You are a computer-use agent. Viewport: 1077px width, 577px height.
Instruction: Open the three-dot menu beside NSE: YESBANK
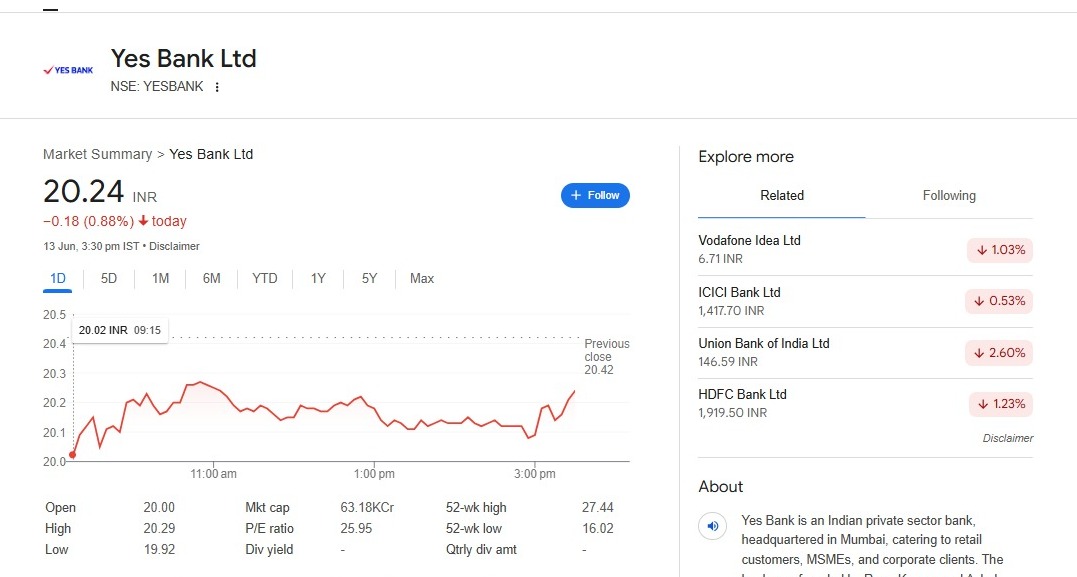pos(217,87)
